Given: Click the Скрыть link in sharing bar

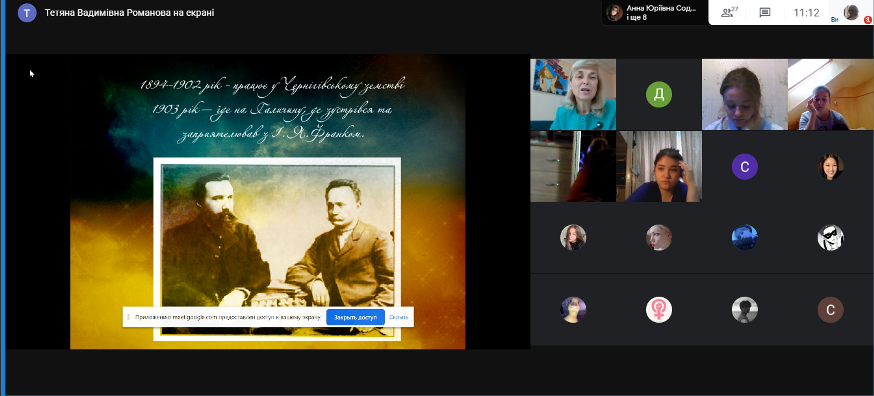Looking at the screenshot, I should coord(399,317).
